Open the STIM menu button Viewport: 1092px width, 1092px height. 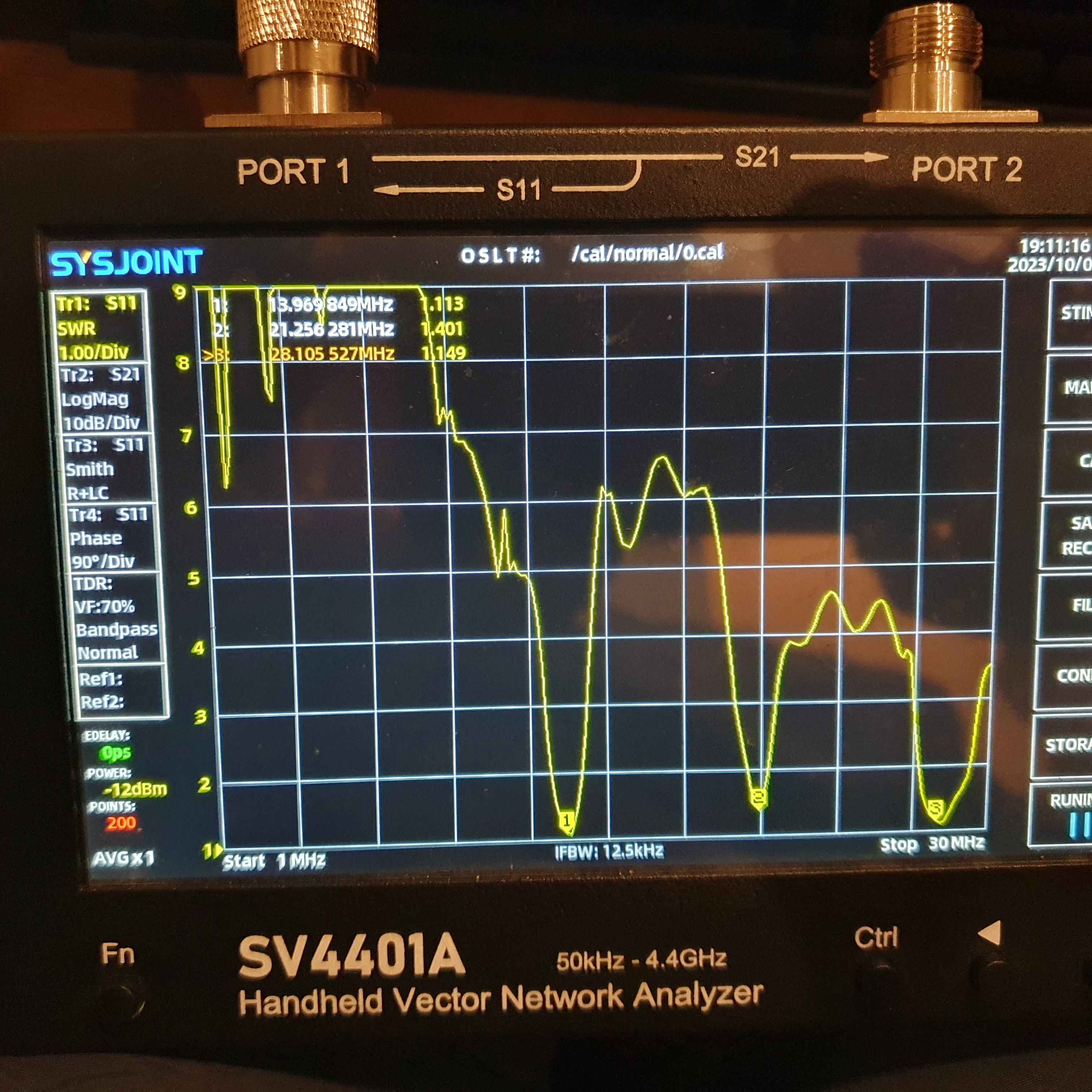(1071, 314)
